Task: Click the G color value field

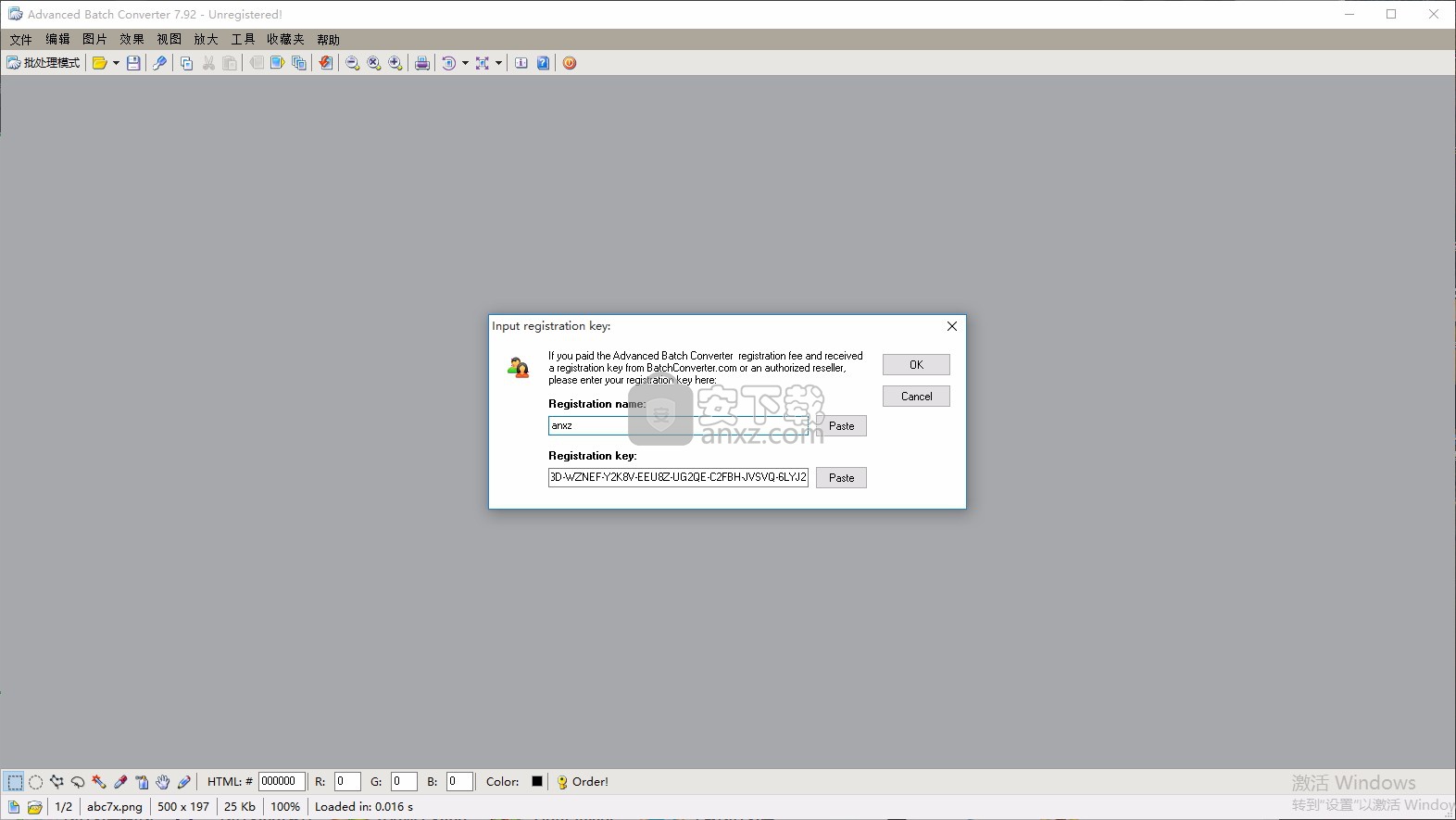Action: click(x=404, y=782)
